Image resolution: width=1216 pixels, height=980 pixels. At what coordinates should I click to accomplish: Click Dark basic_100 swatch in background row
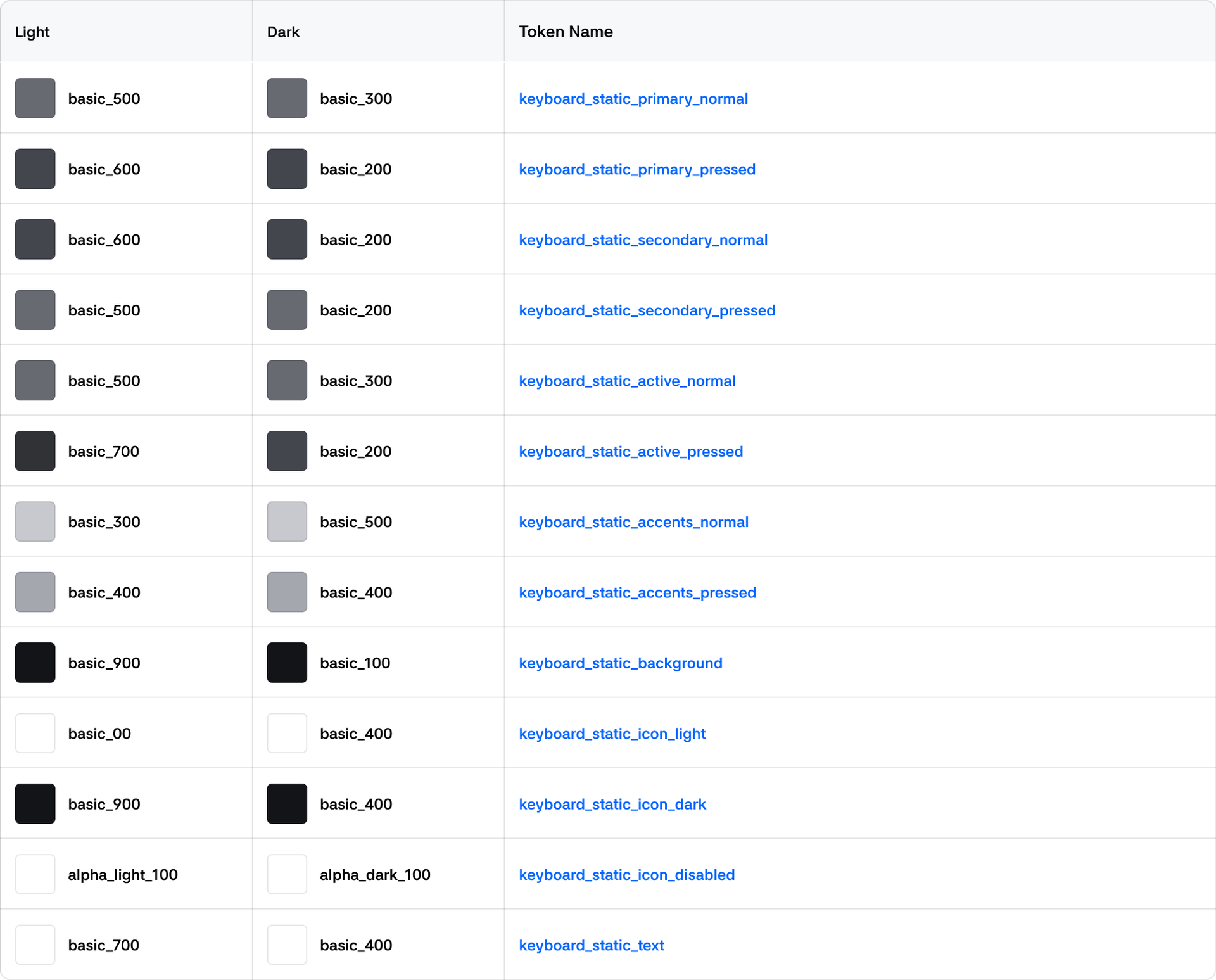point(287,663)
